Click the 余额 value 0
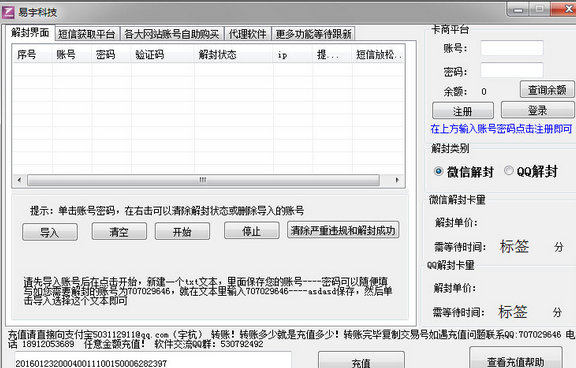The height and width of the screenshot is (368, 576). (x=484, y=91)
